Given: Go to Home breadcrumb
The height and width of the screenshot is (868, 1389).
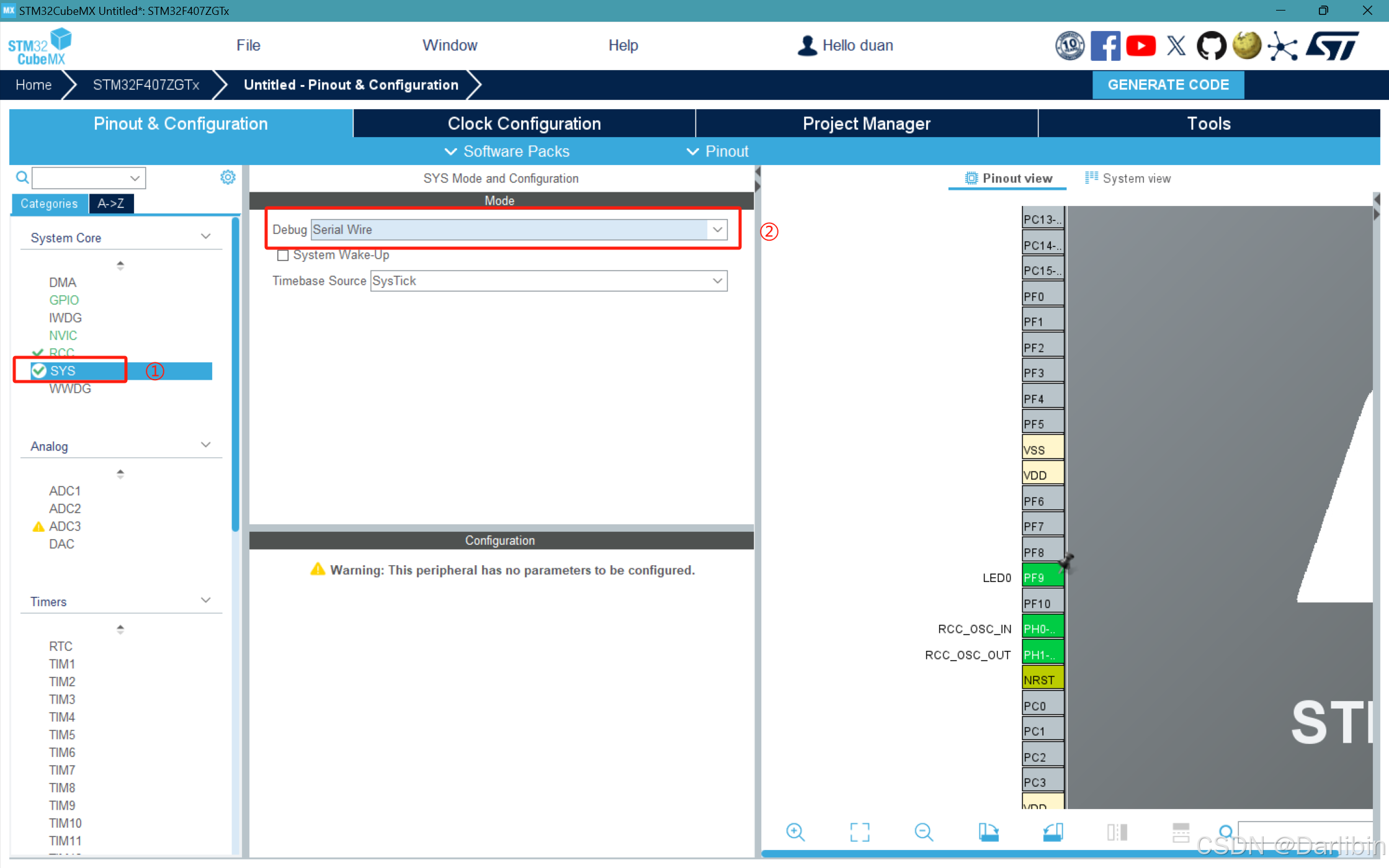Looking at the screenshot, I should (x=33, y=85).
